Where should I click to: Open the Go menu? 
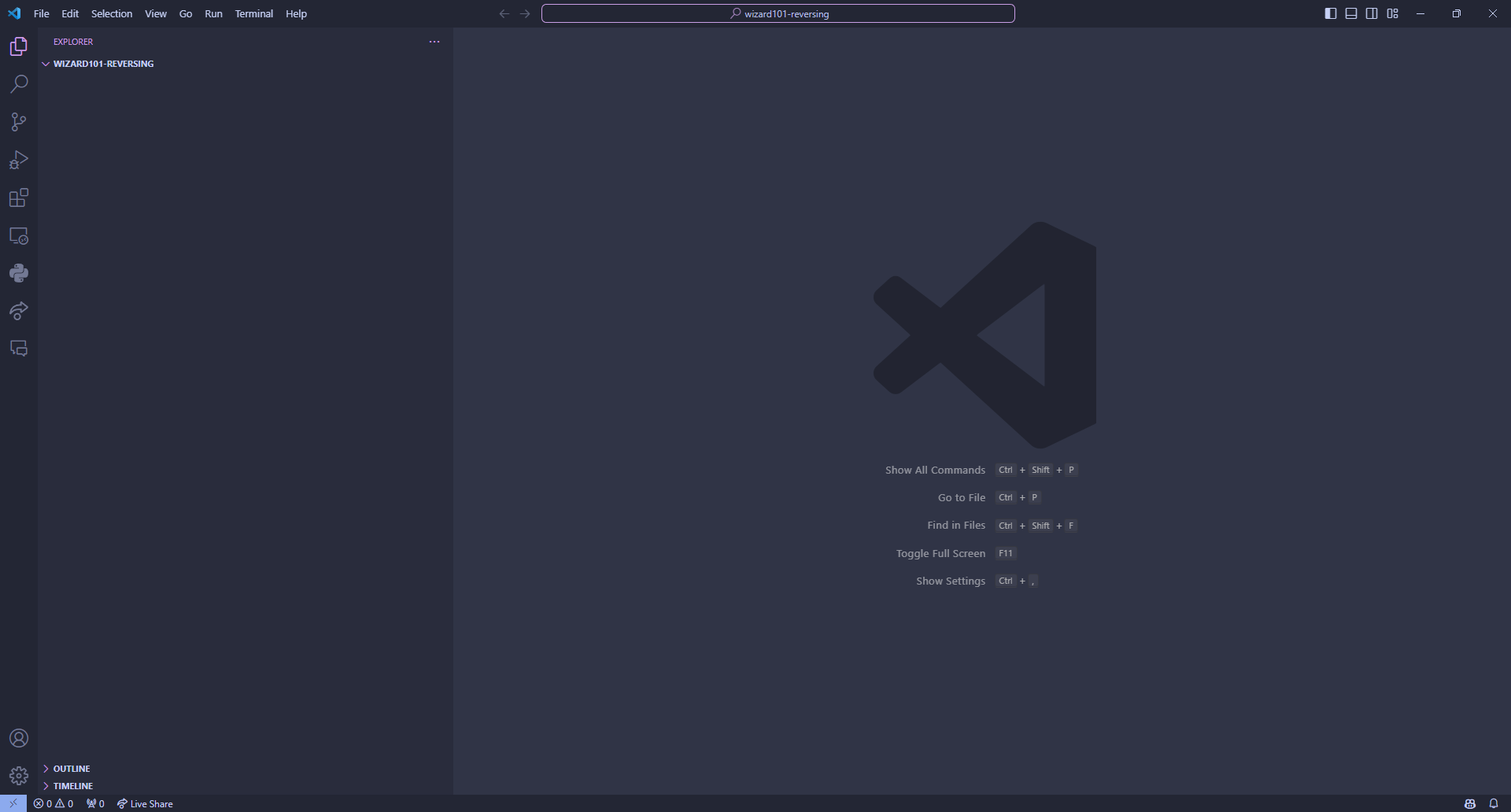click(x=186, y=13)
